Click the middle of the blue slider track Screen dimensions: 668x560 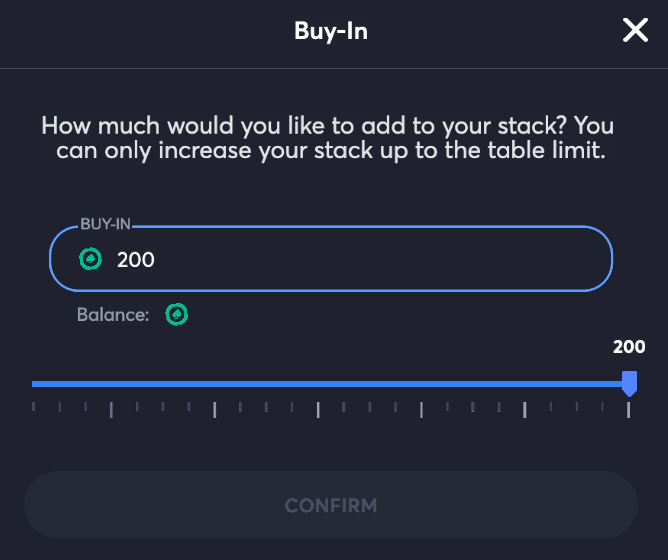pos(330,383)
